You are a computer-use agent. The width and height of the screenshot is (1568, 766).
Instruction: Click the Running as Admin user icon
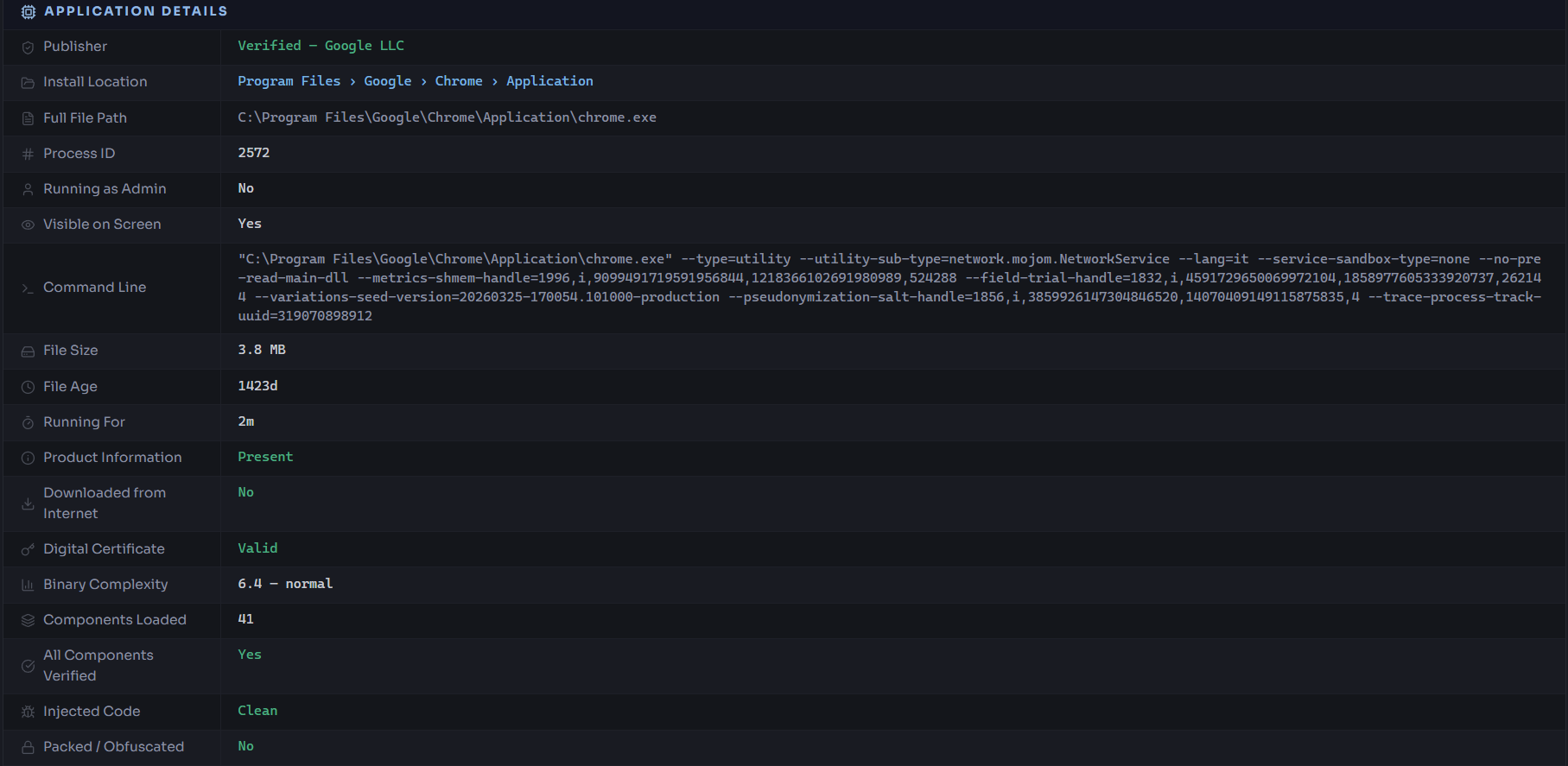pos(28,190)
